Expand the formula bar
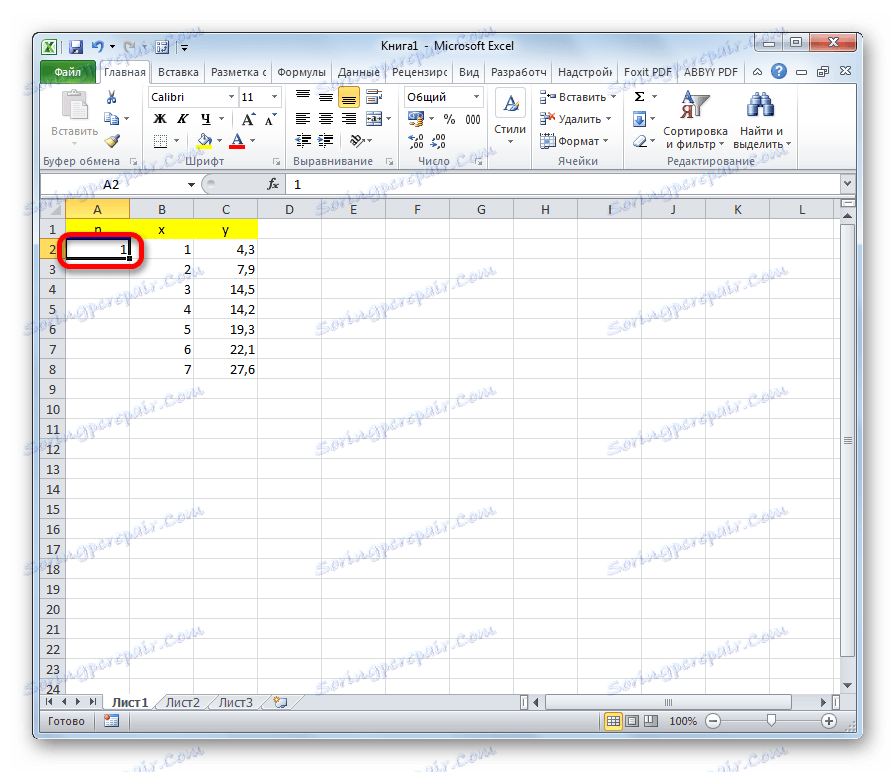 847,183
